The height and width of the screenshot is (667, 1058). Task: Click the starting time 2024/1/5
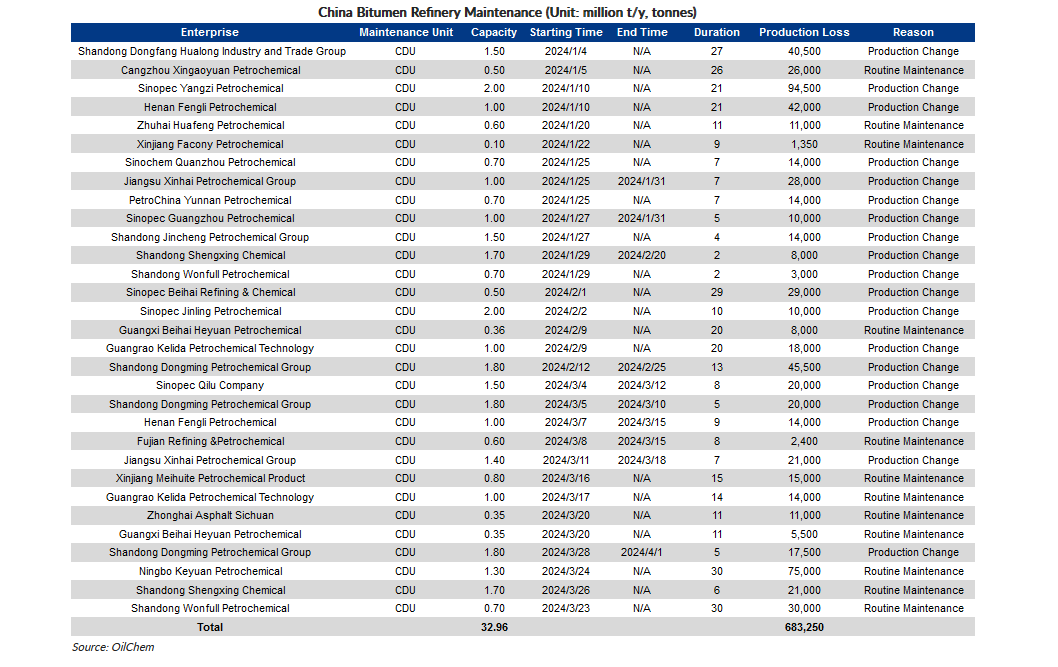tap(565, 70)
